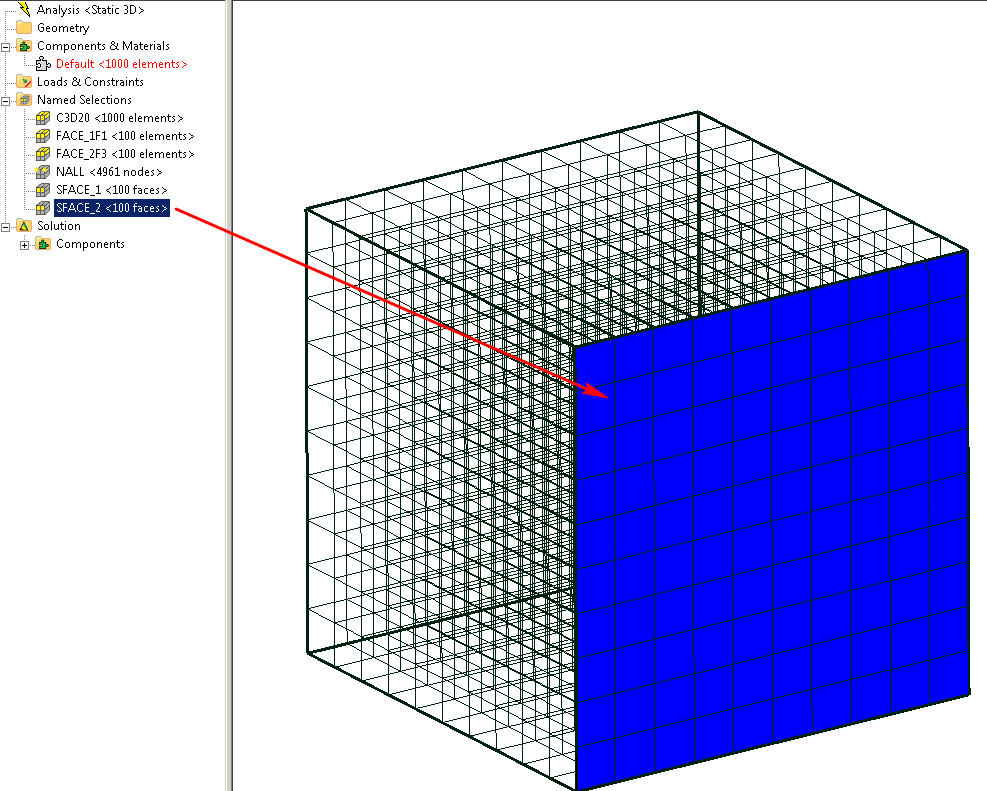Select the Solution label
The height and width of the screenshot is (791, 987).
pos(59,226)
